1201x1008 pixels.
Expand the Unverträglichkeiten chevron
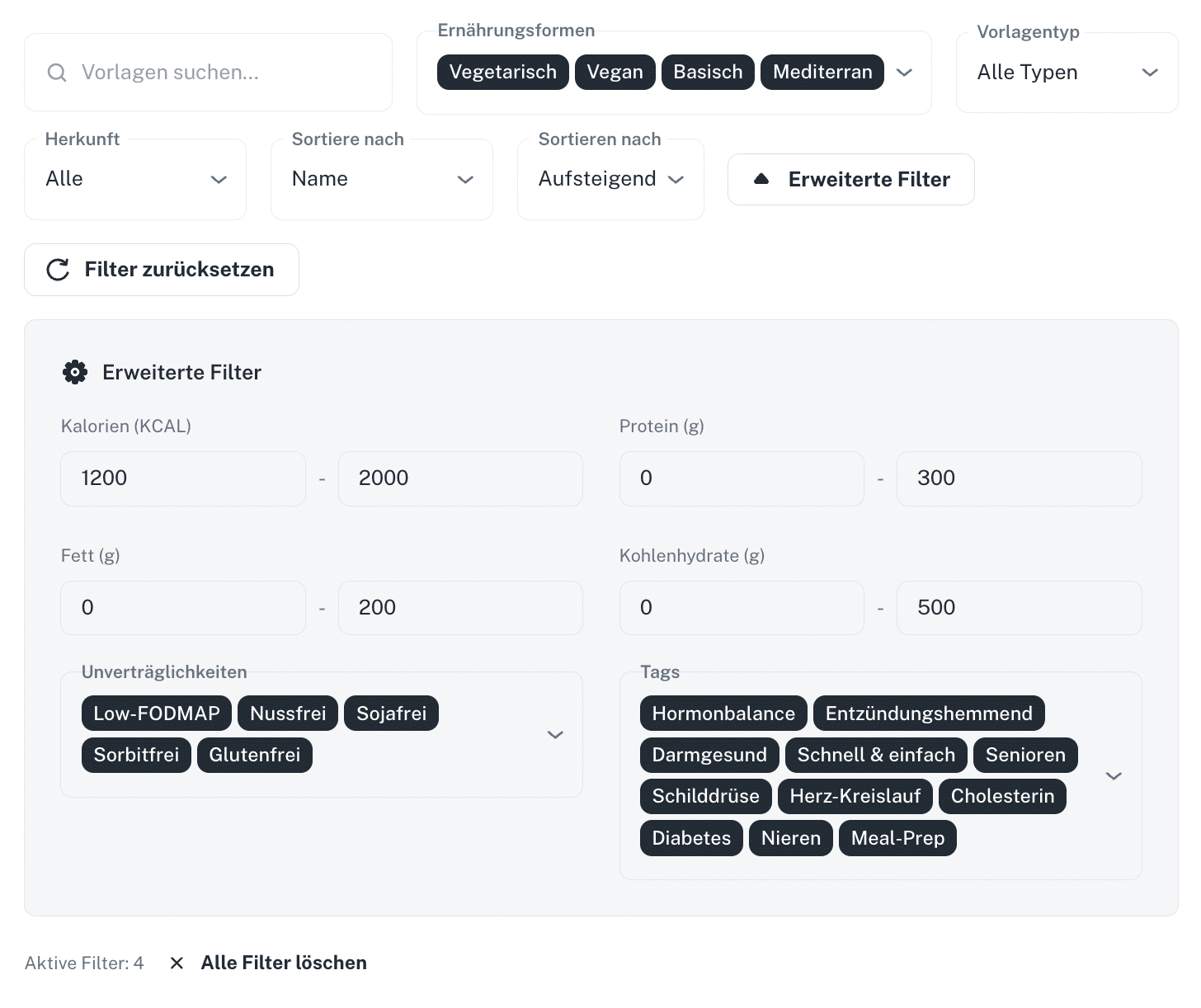coord(555,734)
